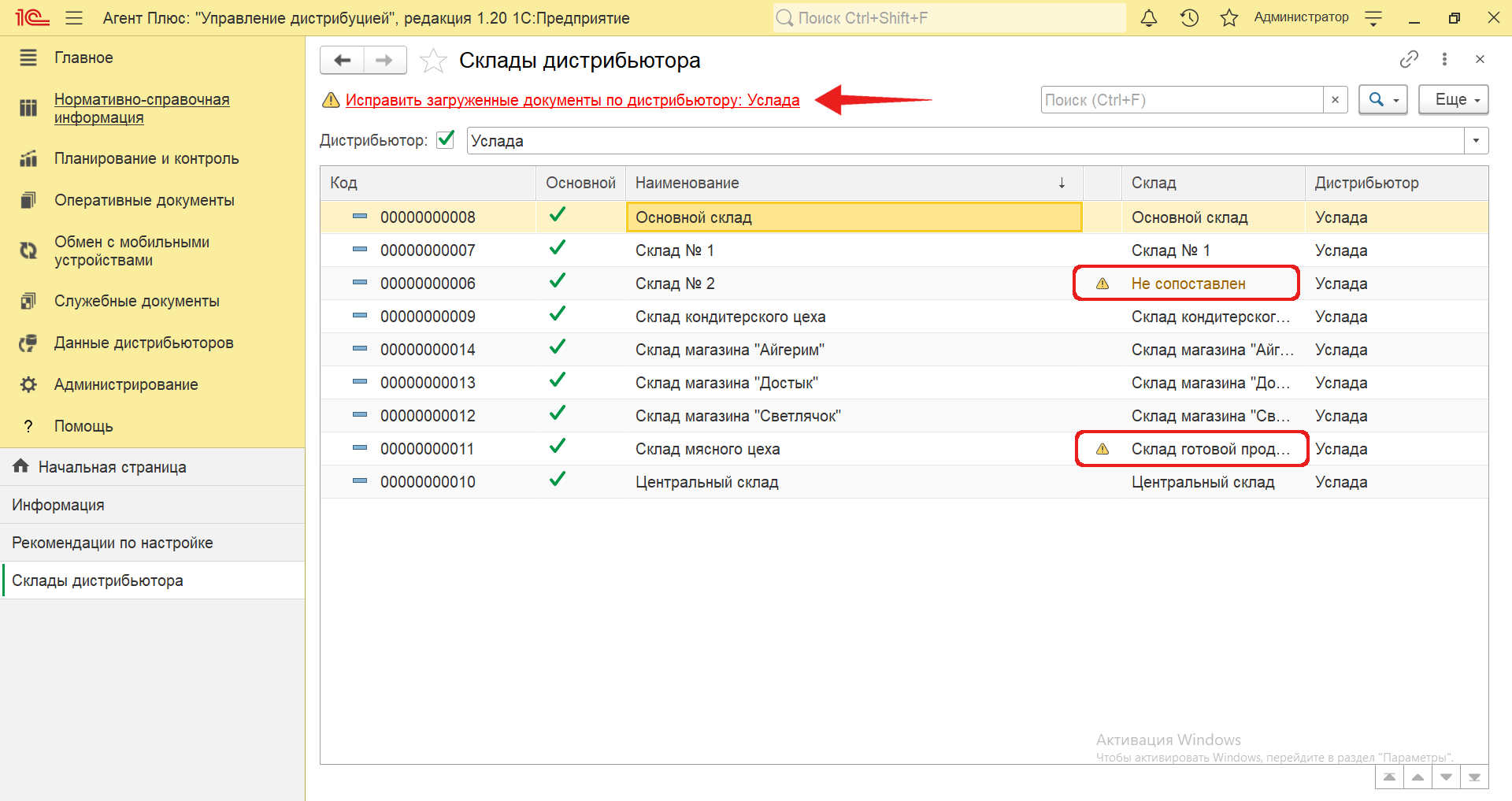The width and height of the screenshot is (1512, 801).
Task: Click Исправить загруженные документы по дистрибьютору link
Action: tap(573, 100)
